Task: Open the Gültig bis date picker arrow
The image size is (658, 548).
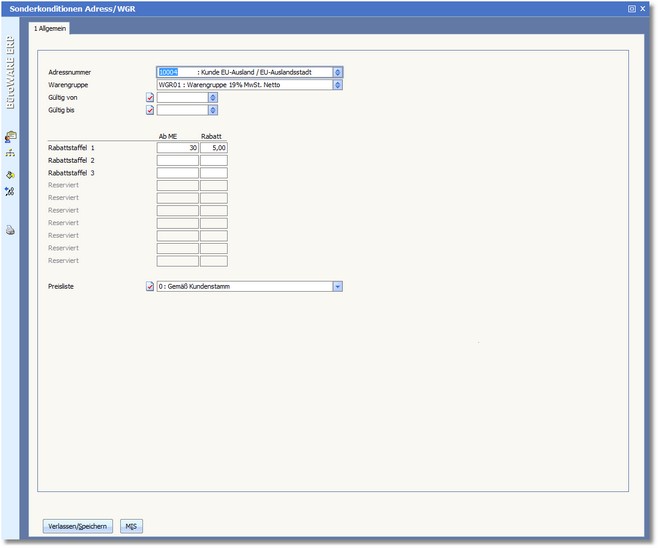Action: tap(213, 111)
